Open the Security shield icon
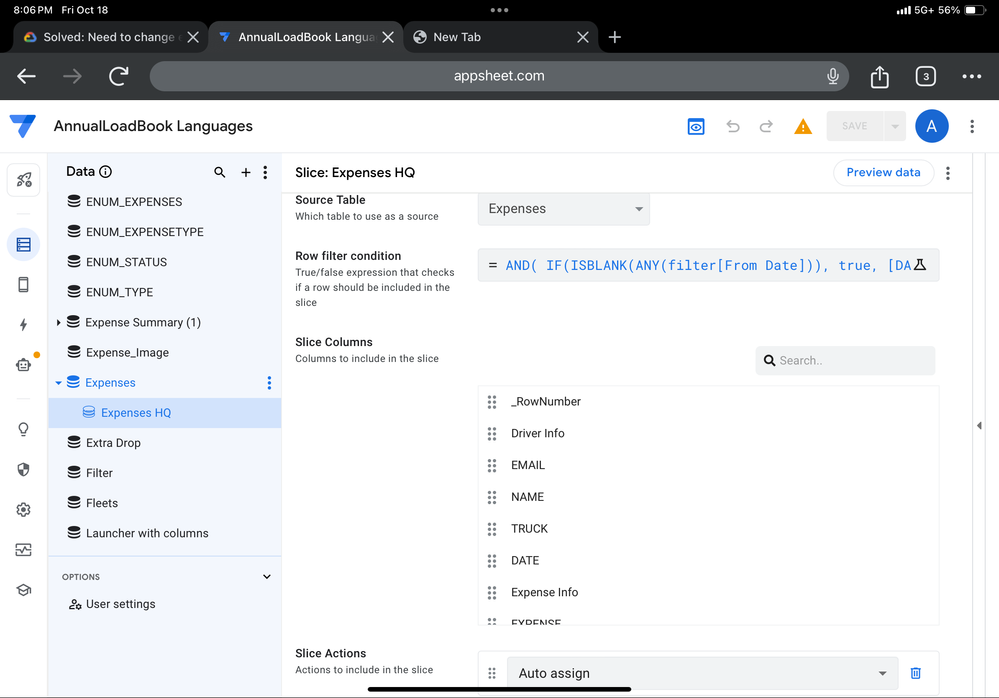 [x=24, y=469]
